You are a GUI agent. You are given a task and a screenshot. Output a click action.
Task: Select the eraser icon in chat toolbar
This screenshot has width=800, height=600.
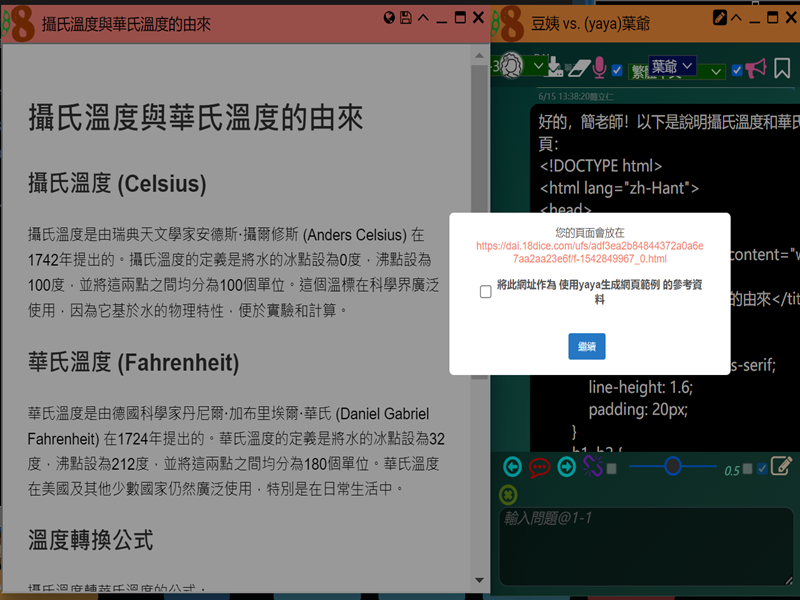[x=579, y=67]
